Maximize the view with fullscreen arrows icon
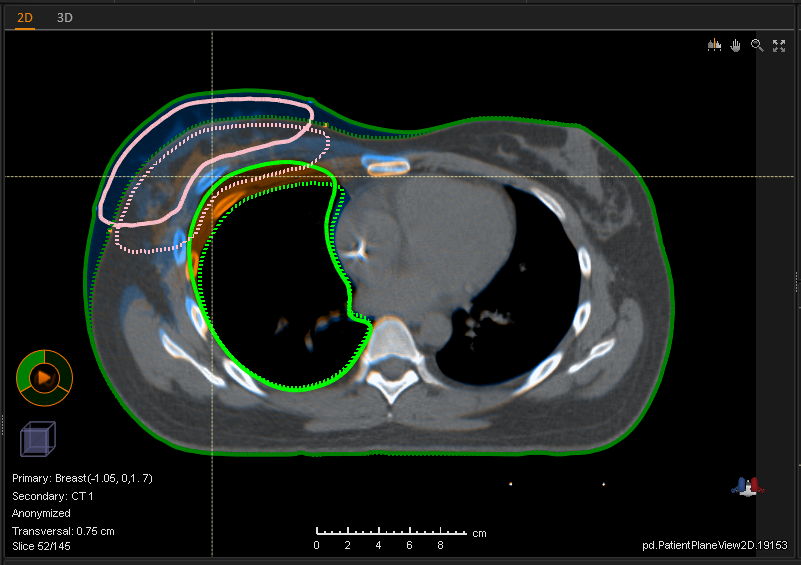Image resolution: width=801 pixels, height=565 pixels. pos(779,46)
